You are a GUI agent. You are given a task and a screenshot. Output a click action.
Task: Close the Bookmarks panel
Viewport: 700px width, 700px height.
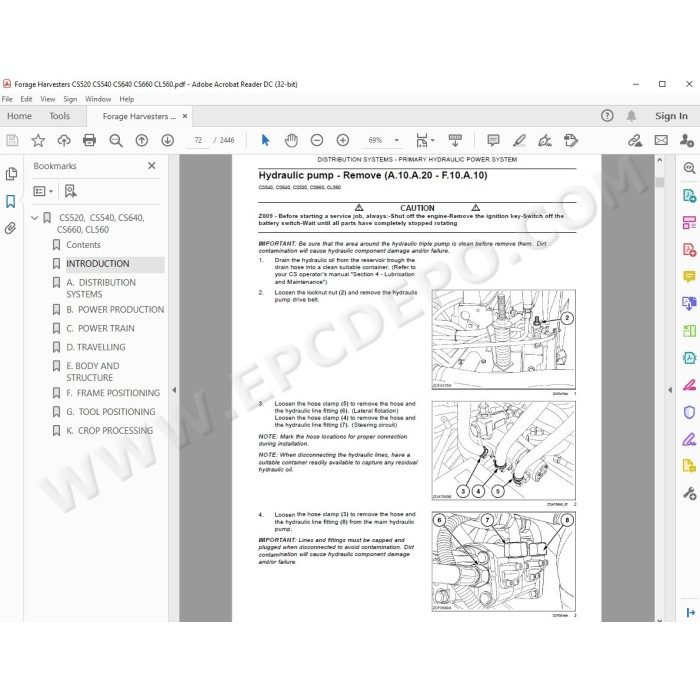152,166
